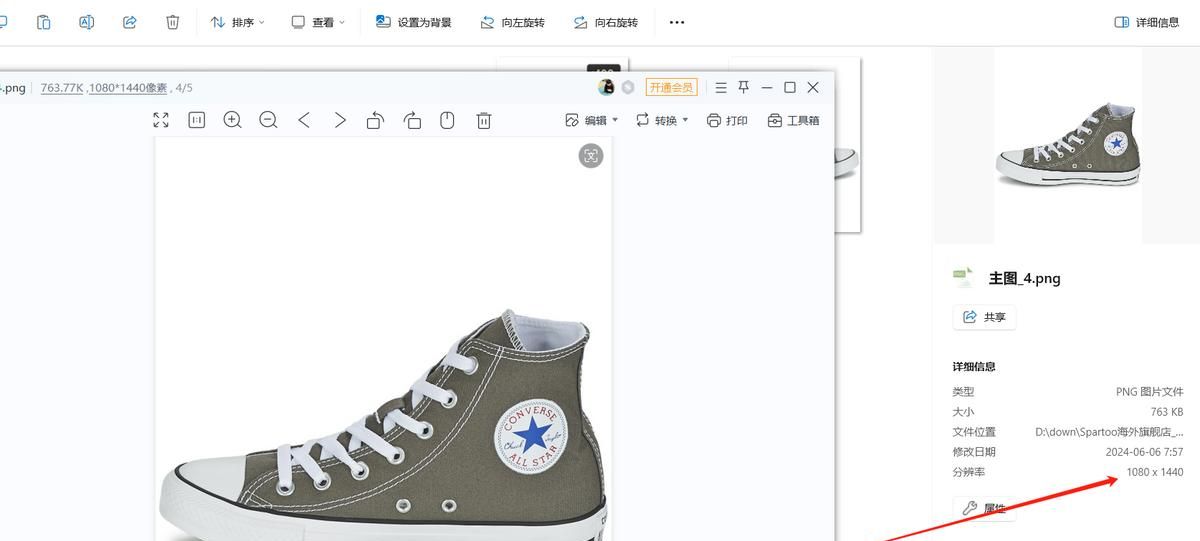This screenshot has width=1200, height=541.
Task: Go to the previous image
Action: coord(304,120)
